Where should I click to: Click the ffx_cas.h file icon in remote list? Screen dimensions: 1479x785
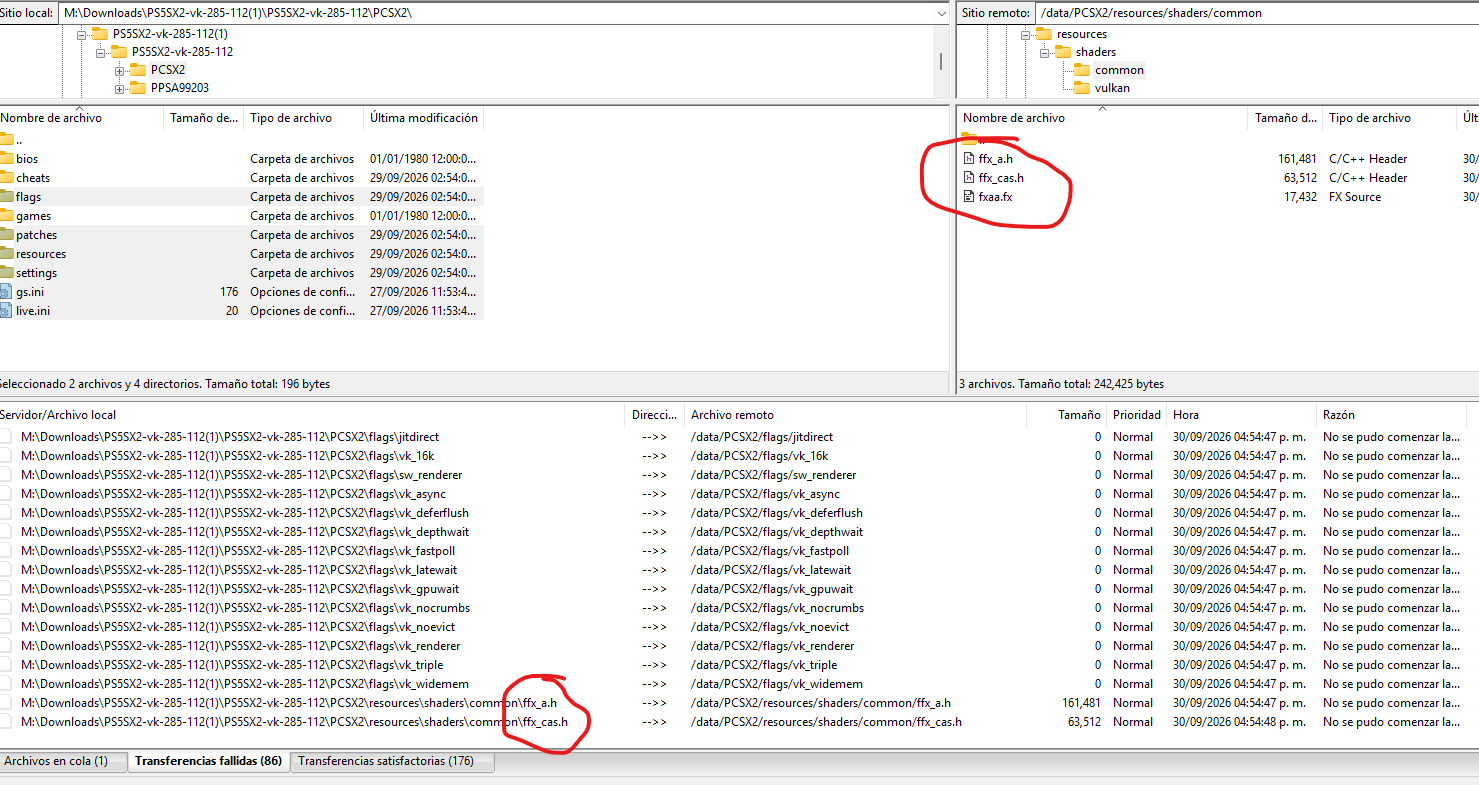pyautogui.click(x=968, y=178)
